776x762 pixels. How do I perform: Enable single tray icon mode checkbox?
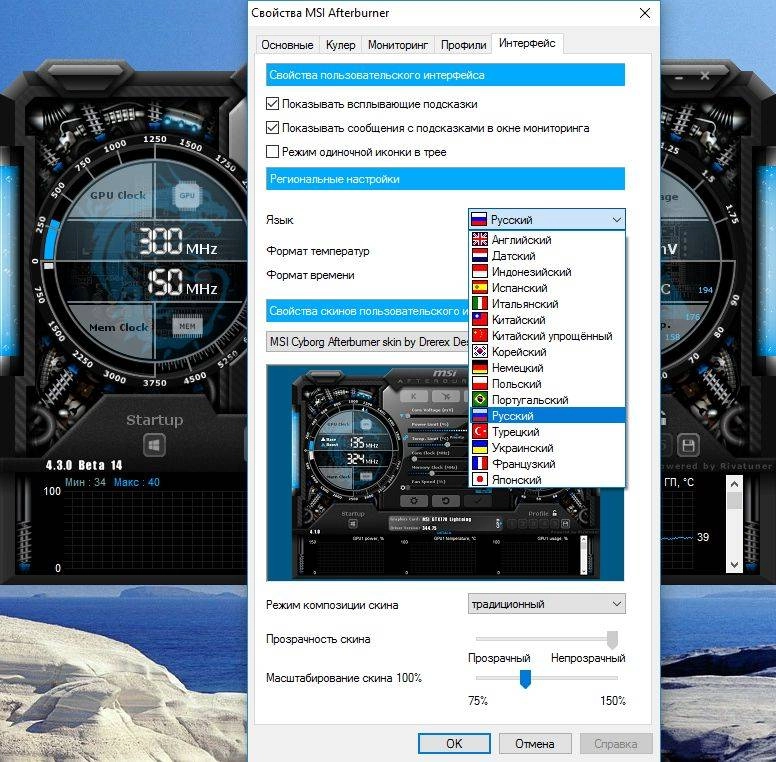pyautogui.click(x=272, y=151)
